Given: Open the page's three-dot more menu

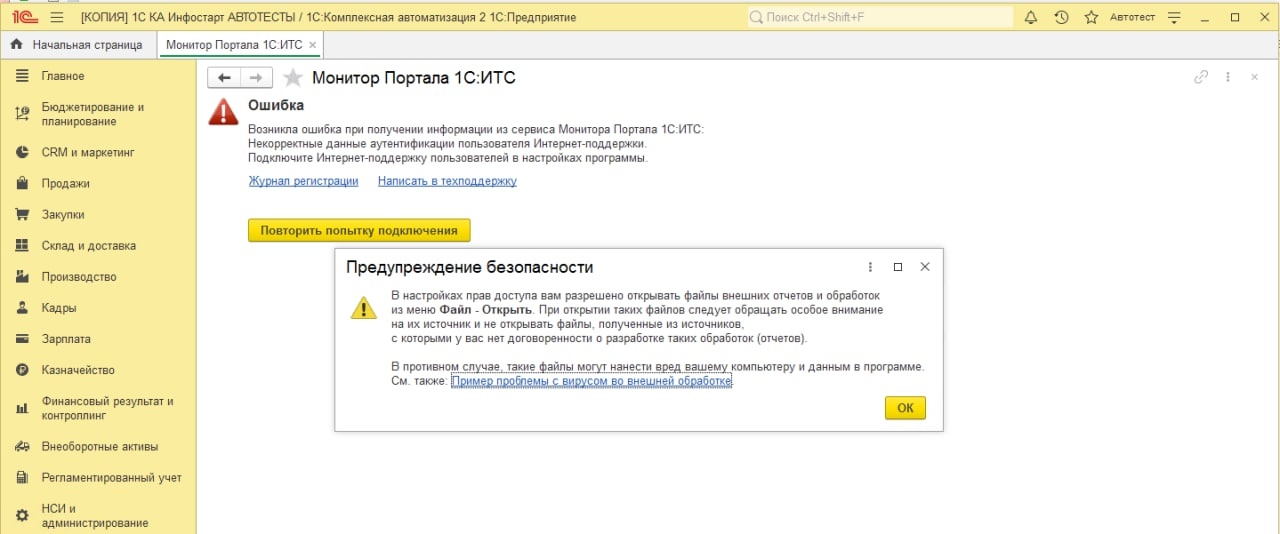Looking at the screenshot, I should click(1228, 77).
